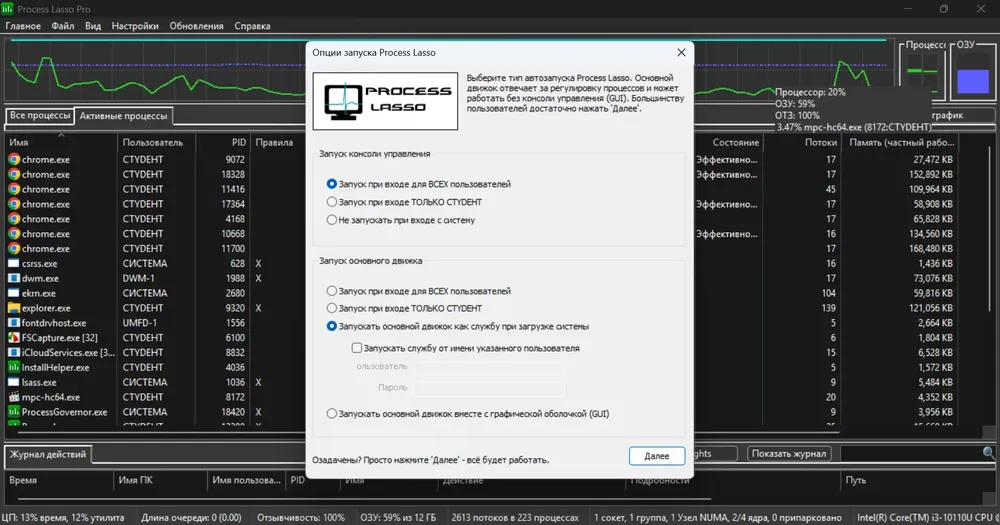
Task: Click the mpc-hc64.exe process icon
Action: tap(14, 397)
